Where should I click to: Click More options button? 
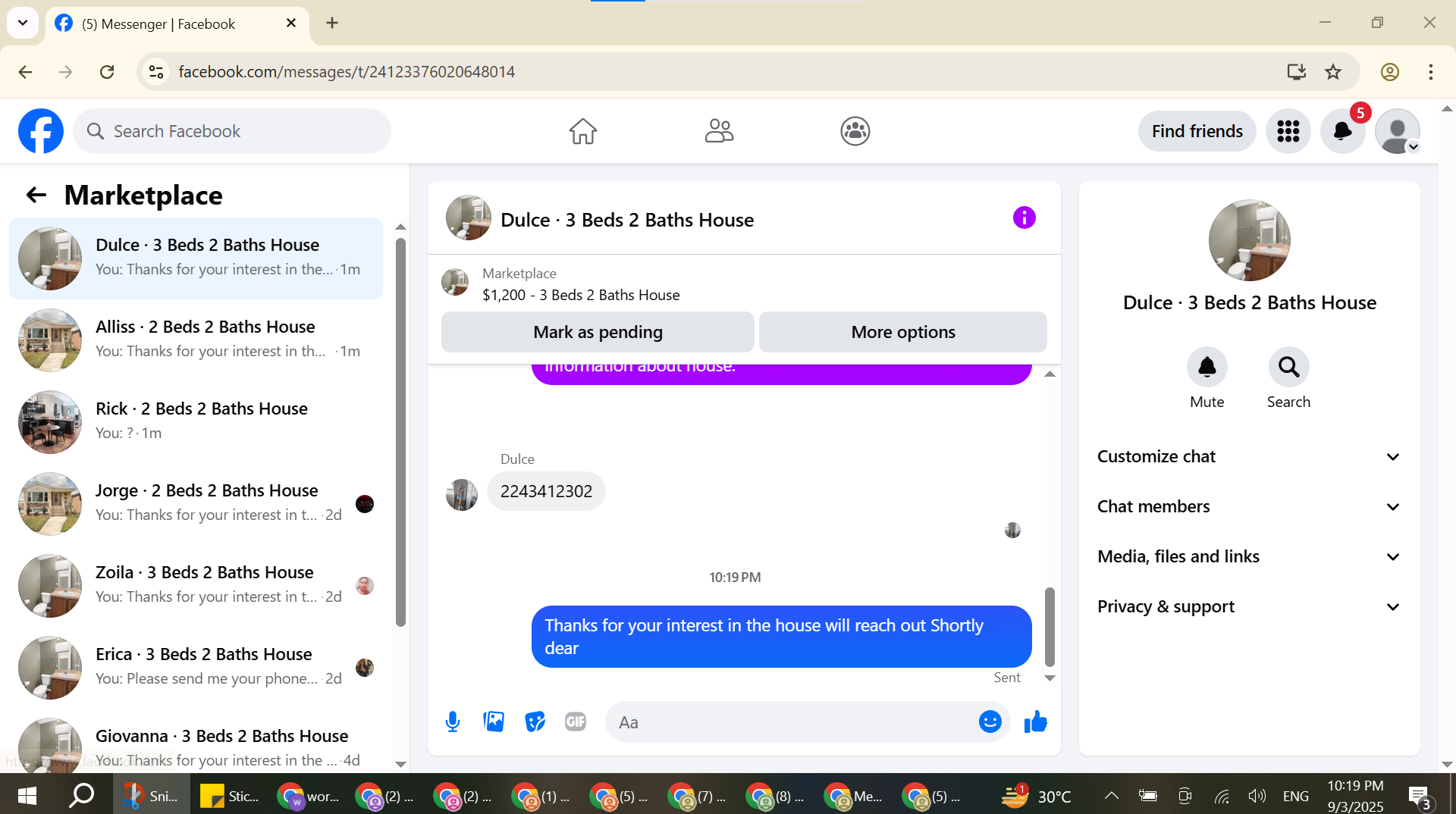click(903, 332)
